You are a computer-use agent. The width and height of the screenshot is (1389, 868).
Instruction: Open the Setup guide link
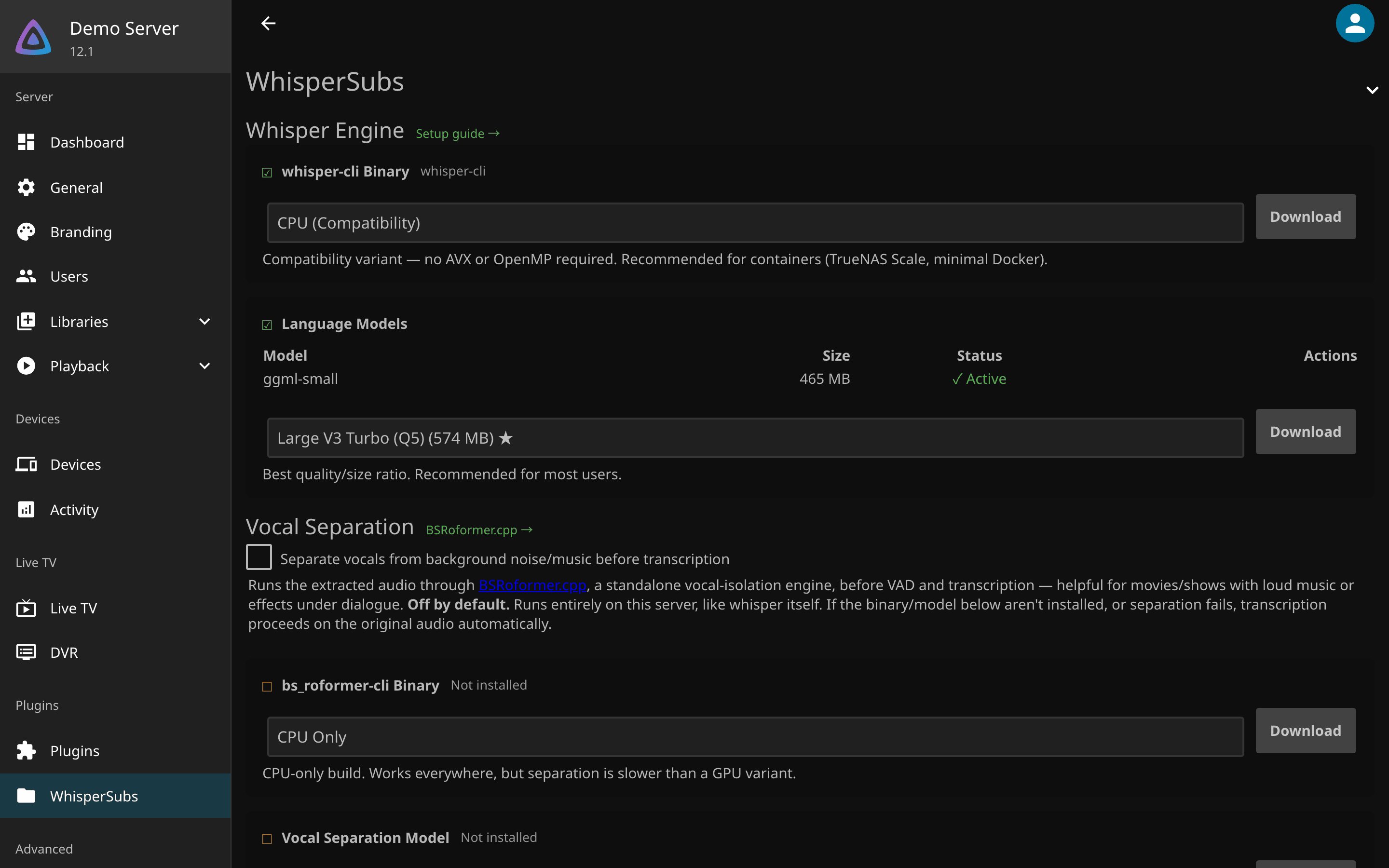(x=457, y=133)
